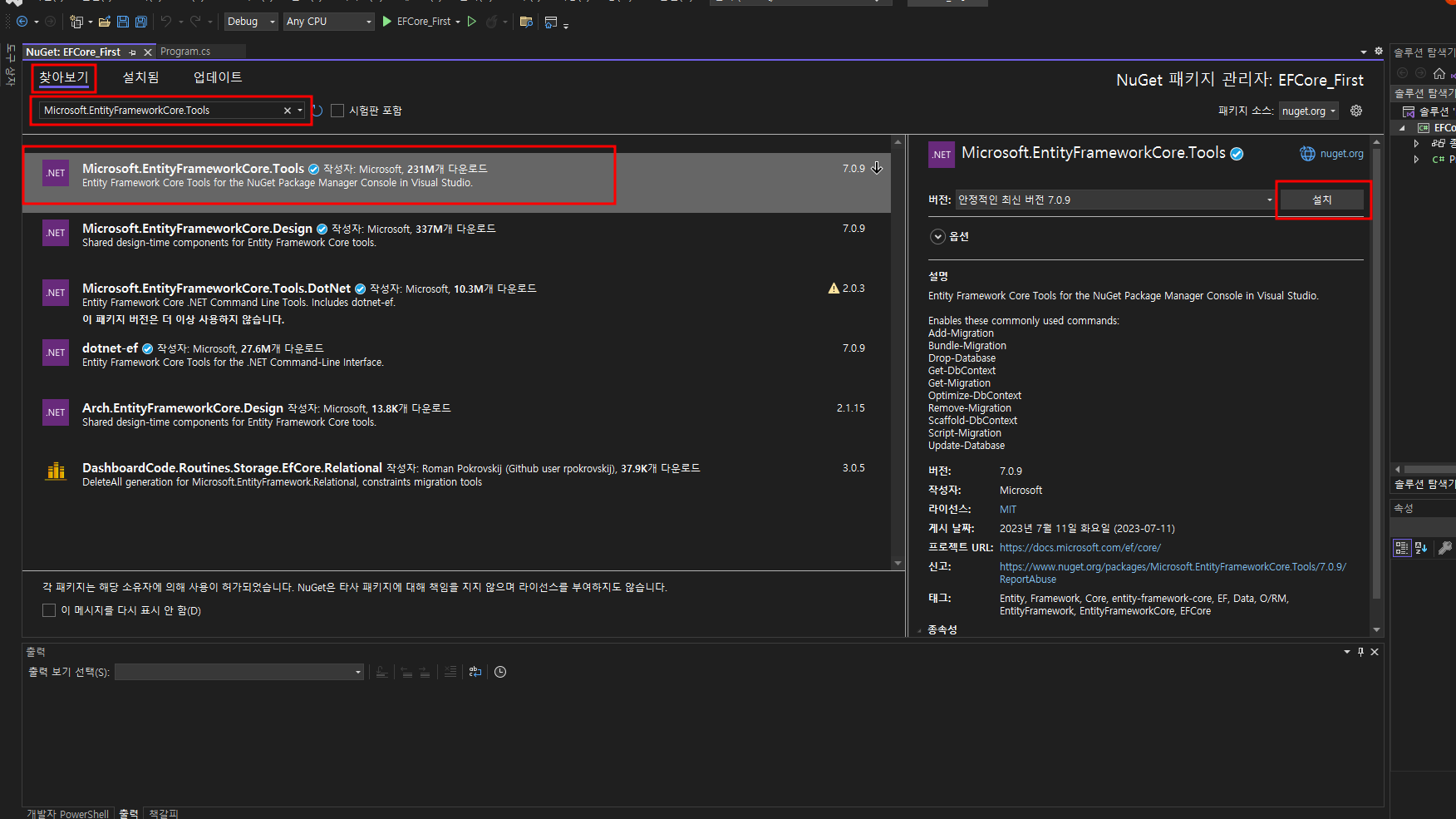Click the alphabetical sort icon in Properties
This screenshot has height=819, width=1456.
[x=1421, y=548]
